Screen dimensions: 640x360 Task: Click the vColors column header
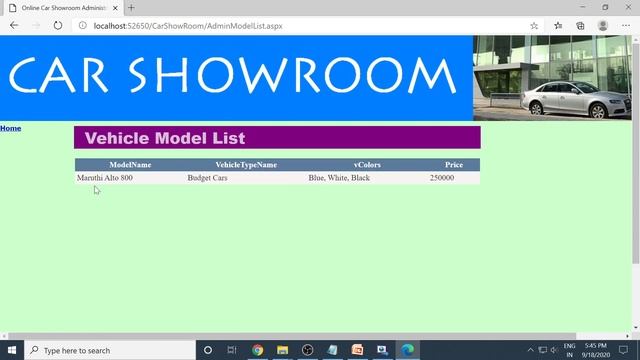367,165
